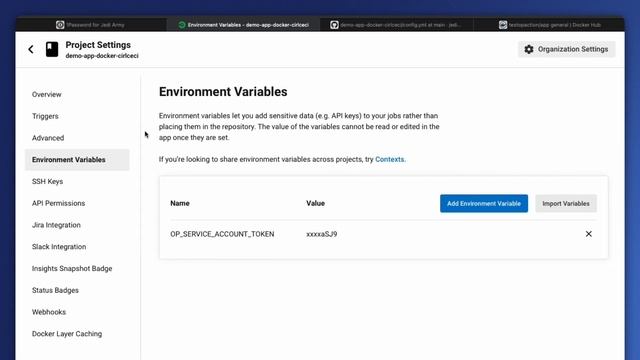Image resolution: width=640 pixels, height=360 pixels.
Task: Open the Status Badges section
Action: coord(56,290)
